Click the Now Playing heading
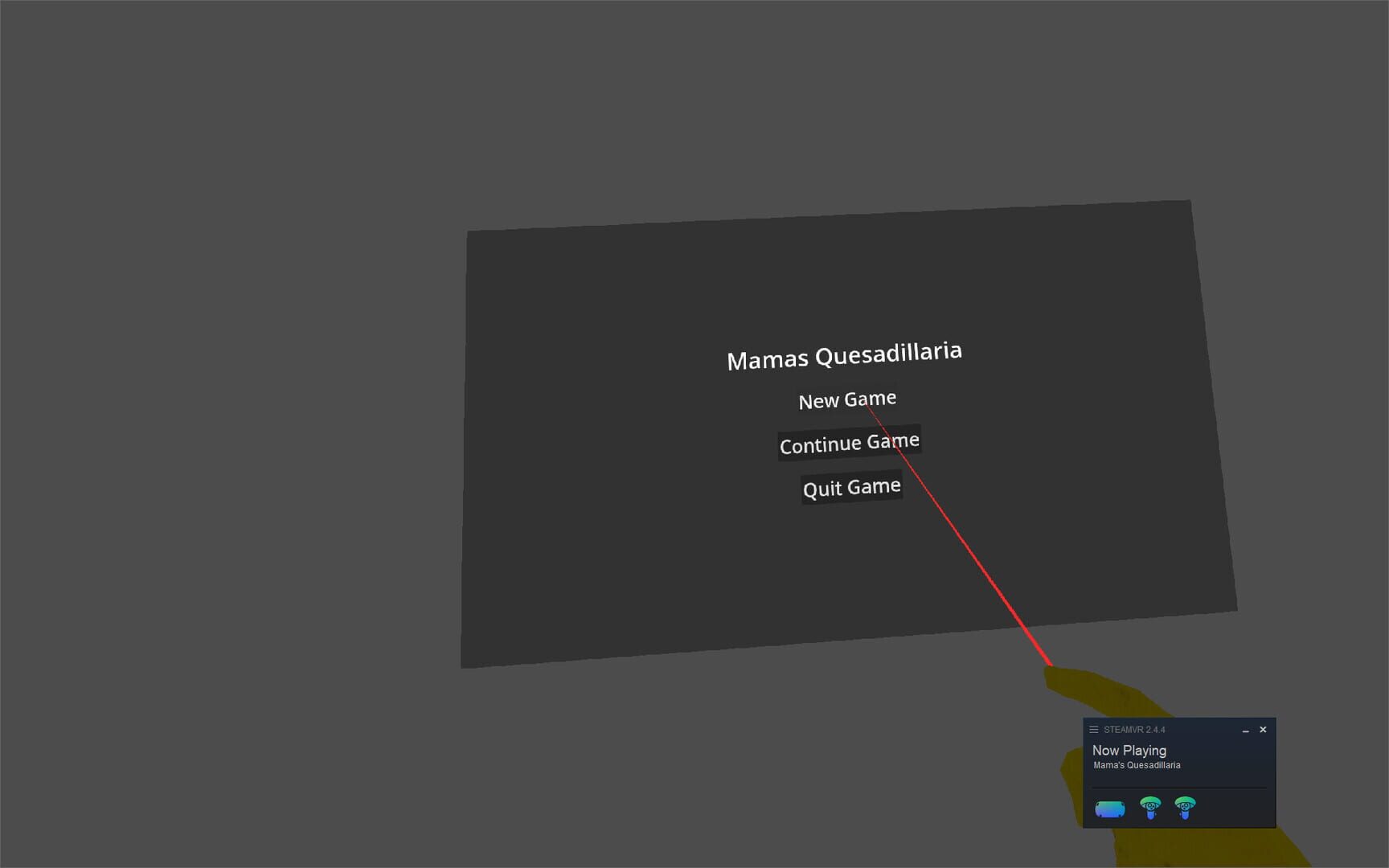Screen dimensions: 1389x868 coord(1129,751)
